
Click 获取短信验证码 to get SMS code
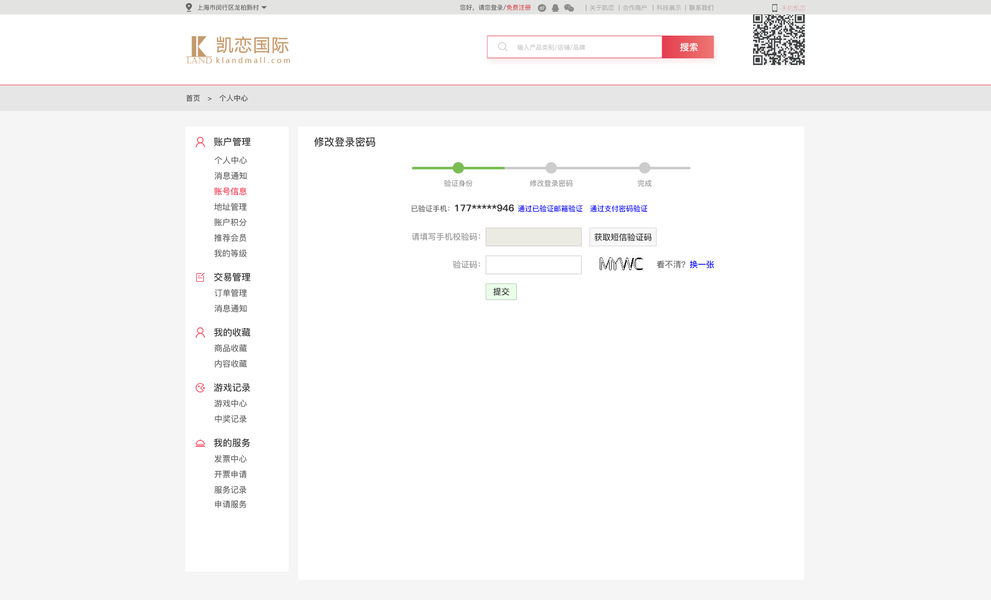coord(621,236)
